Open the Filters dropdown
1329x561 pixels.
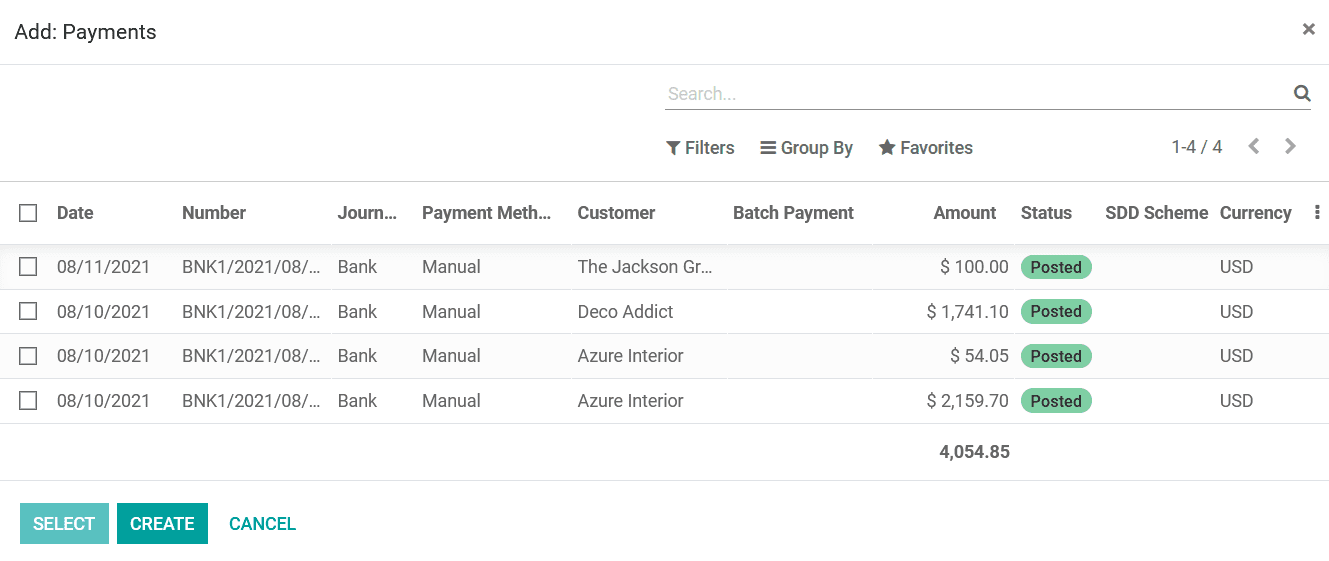click(x=700, y=148)
